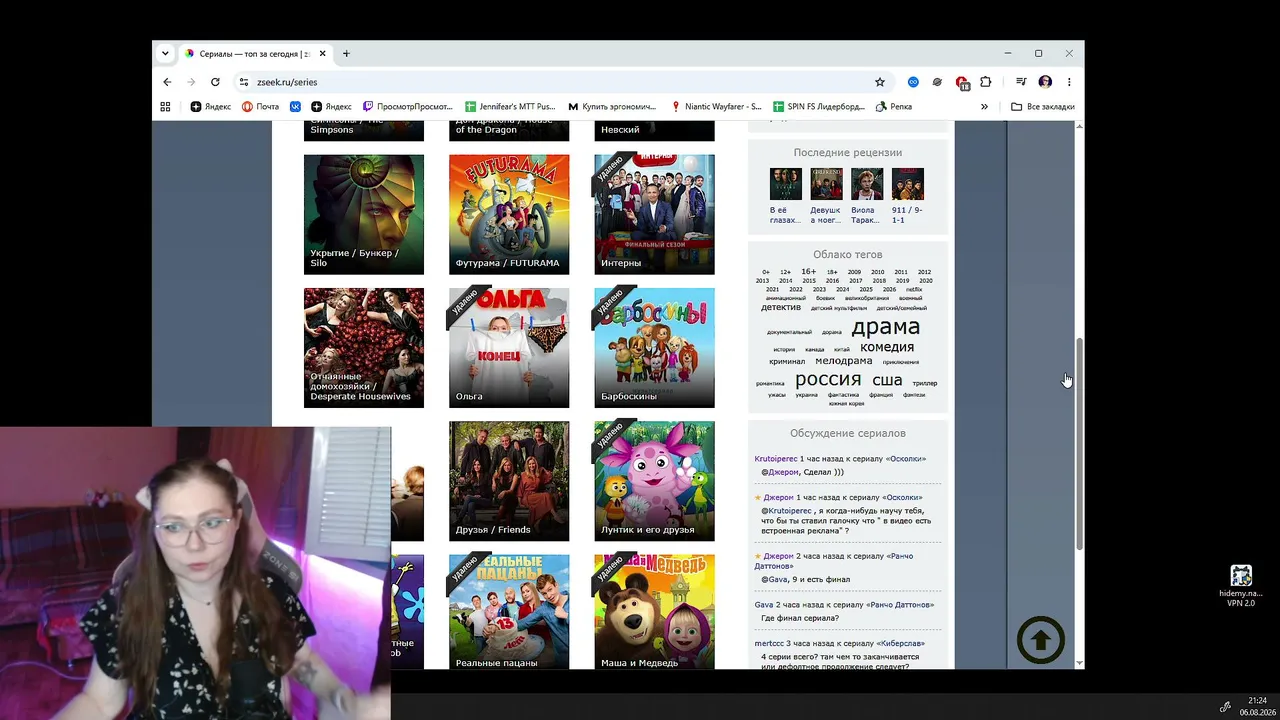Open the SPIN FS Лидерборд bookmark
The image size is (1280, 720).
tap(820, 106)
